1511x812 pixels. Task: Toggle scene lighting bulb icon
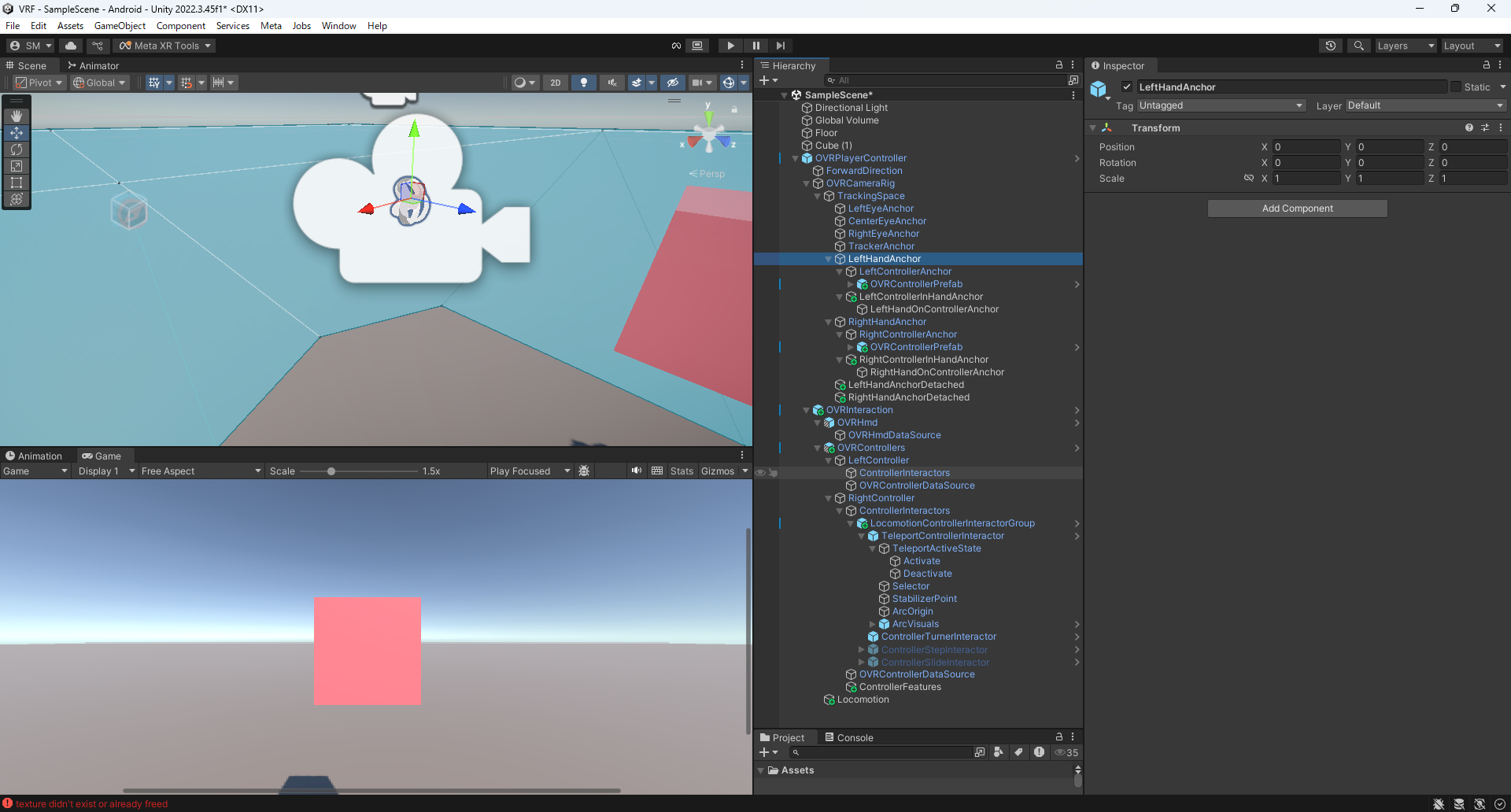click(583, 83)
